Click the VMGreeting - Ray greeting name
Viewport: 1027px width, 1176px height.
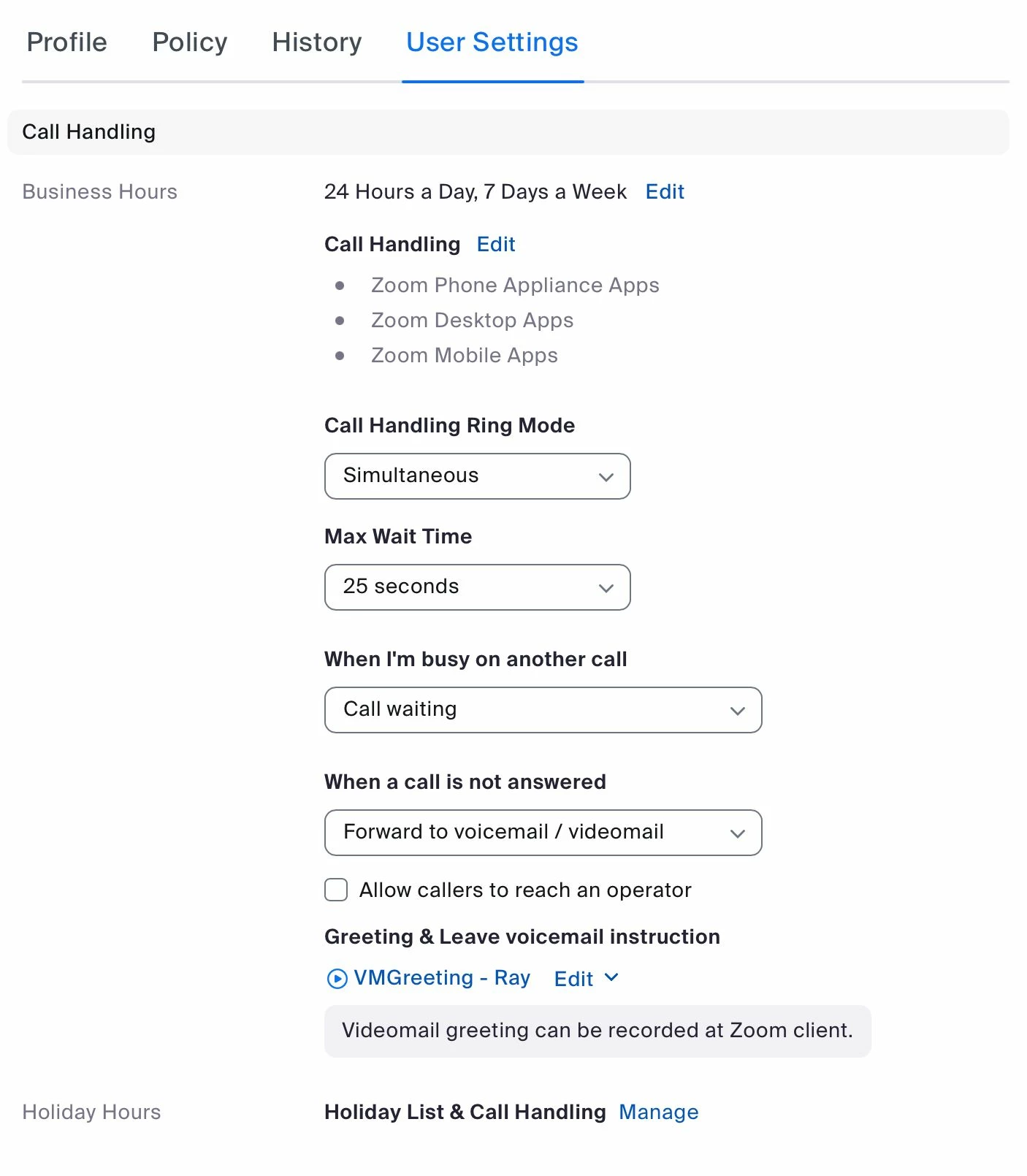click(441, 977)
